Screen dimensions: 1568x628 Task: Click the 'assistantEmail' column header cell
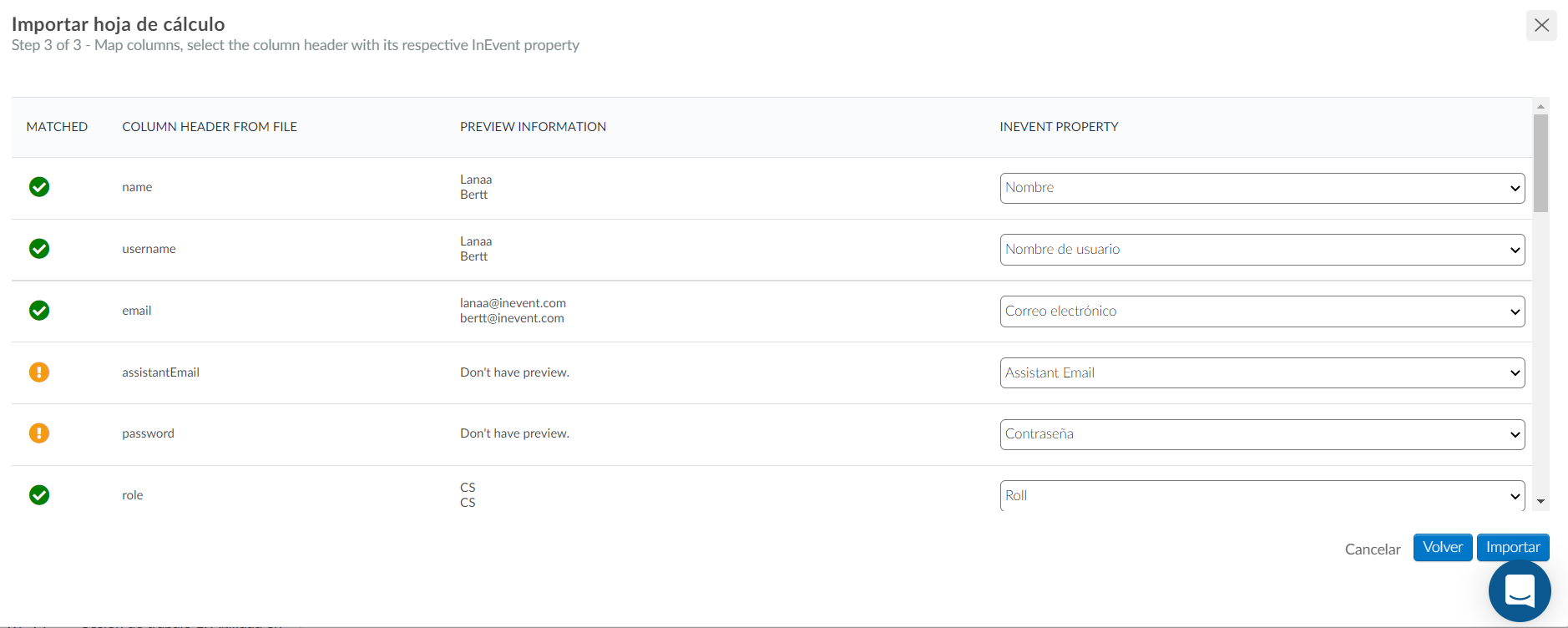point(160,372)
